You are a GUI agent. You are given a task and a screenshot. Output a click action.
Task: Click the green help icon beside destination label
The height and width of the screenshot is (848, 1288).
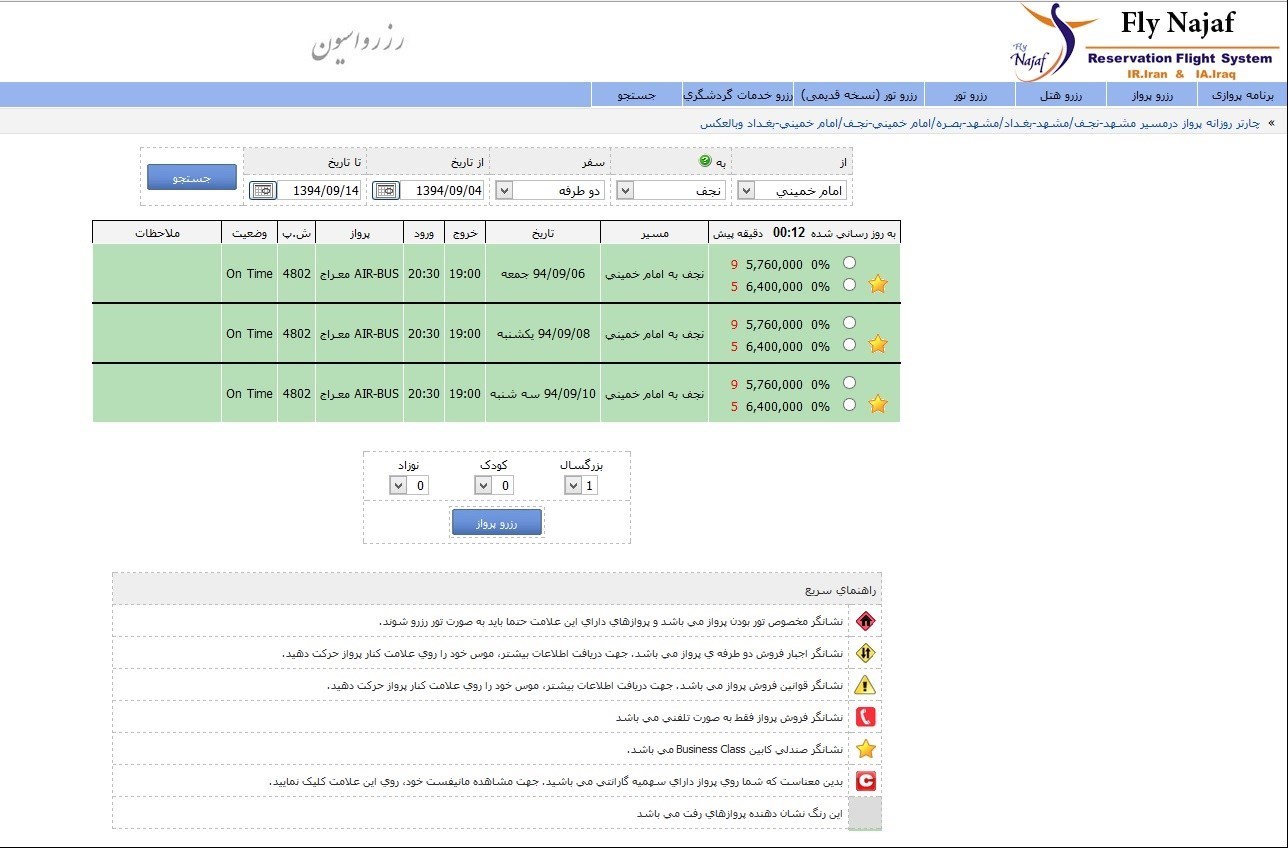coord(704,161)
